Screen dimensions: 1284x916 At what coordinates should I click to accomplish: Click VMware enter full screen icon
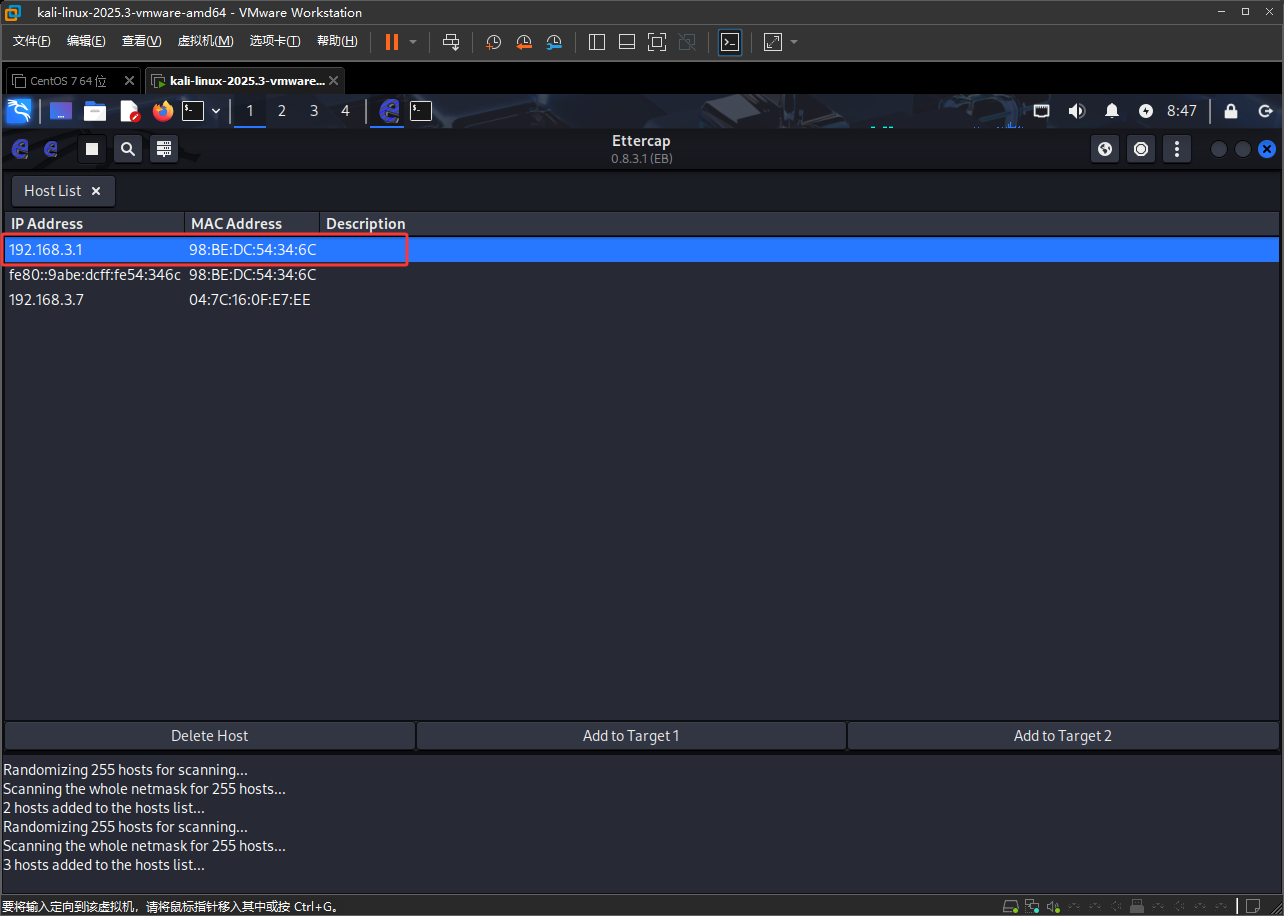coord(657,42)
